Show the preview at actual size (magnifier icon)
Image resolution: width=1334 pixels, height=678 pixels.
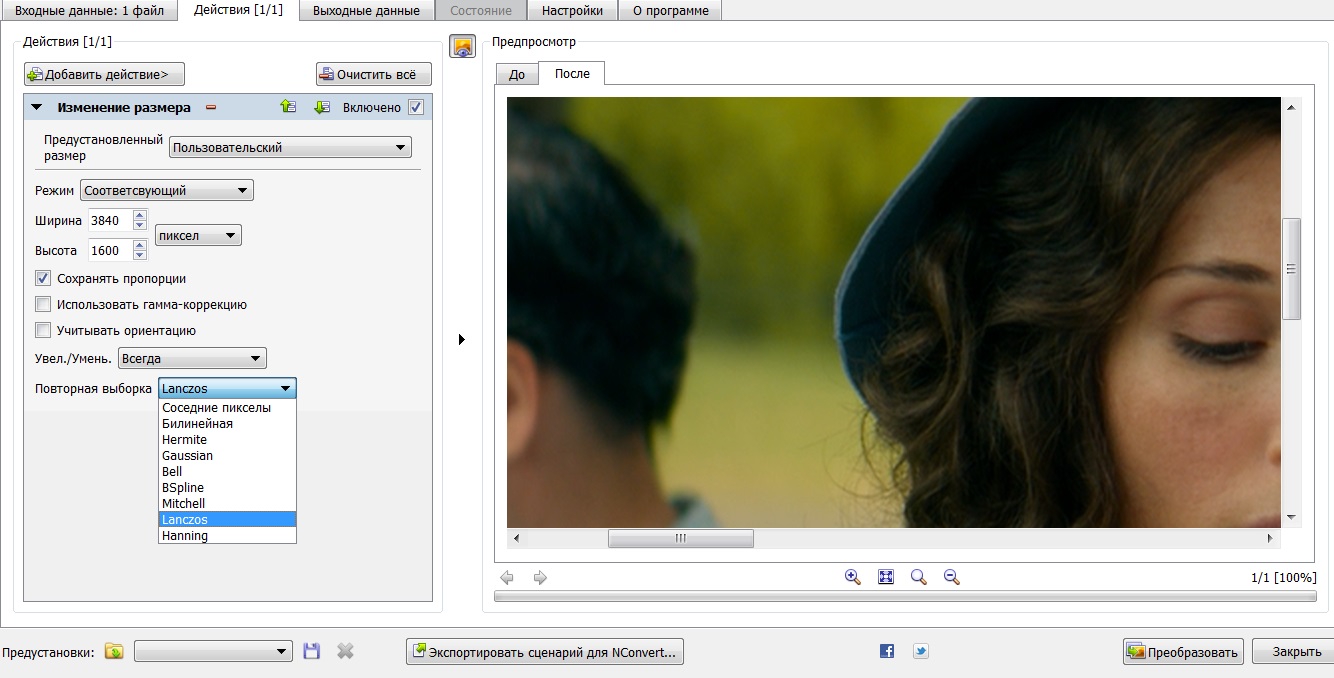[x=918, y=577]
